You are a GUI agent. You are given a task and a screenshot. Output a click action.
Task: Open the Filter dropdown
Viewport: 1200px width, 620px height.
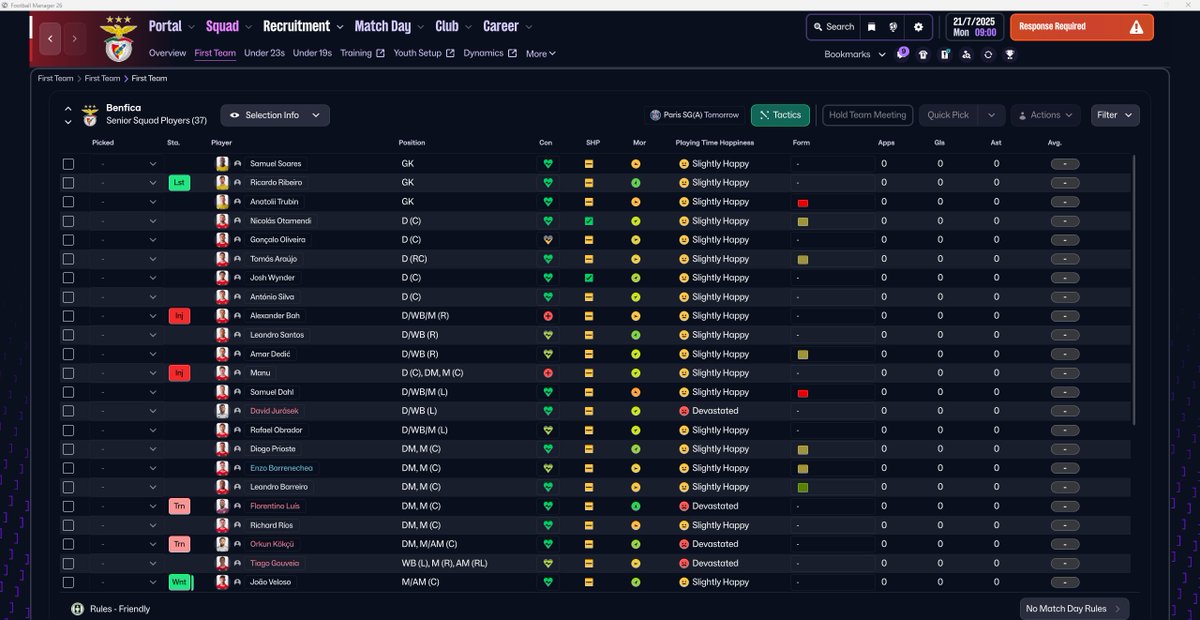(x=1115, y=115)
